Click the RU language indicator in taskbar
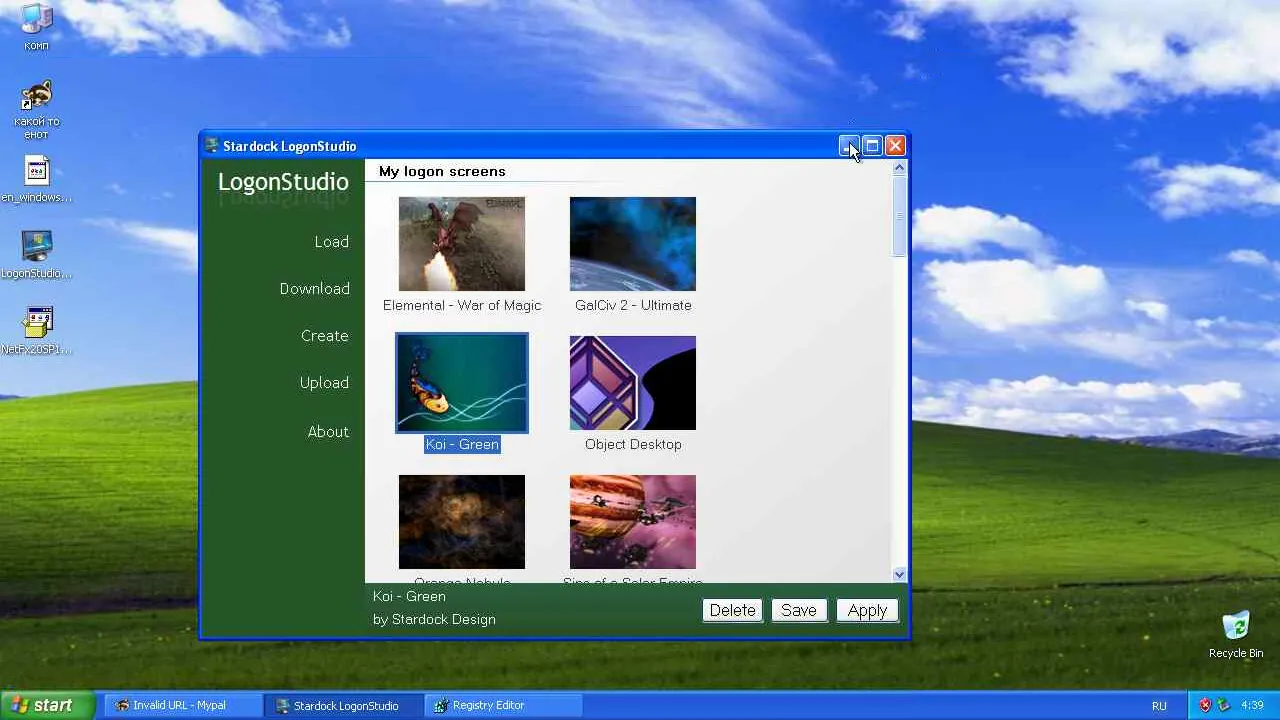Image resolution: width=1280 pixels, height=720 pixels. (1159, 705)
